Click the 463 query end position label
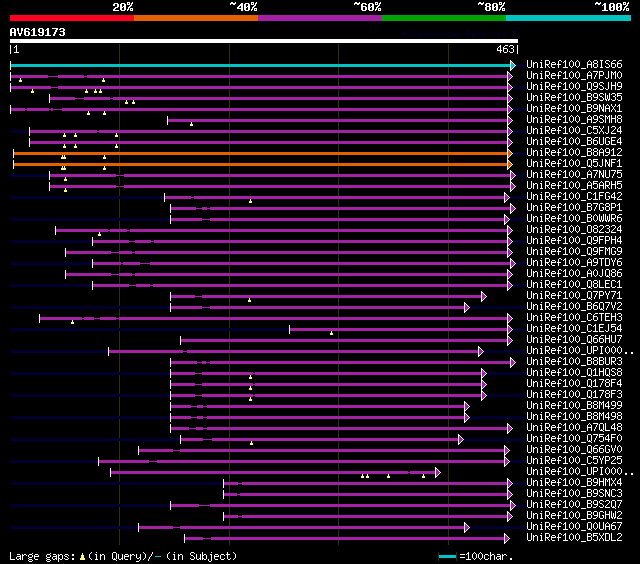Viewport: 640px width, 564px height. click(x=505, y=49)
